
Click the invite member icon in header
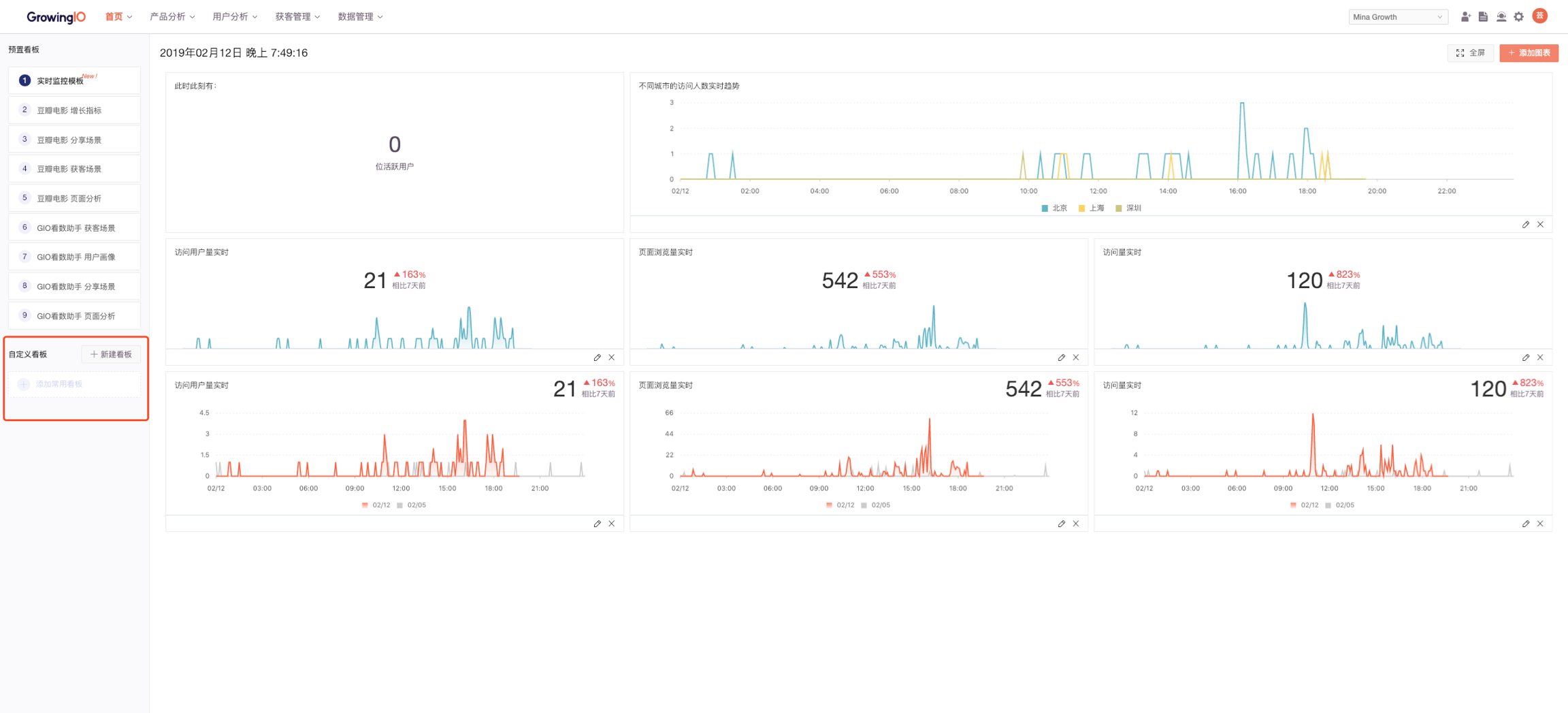[x=1465, y=17]
